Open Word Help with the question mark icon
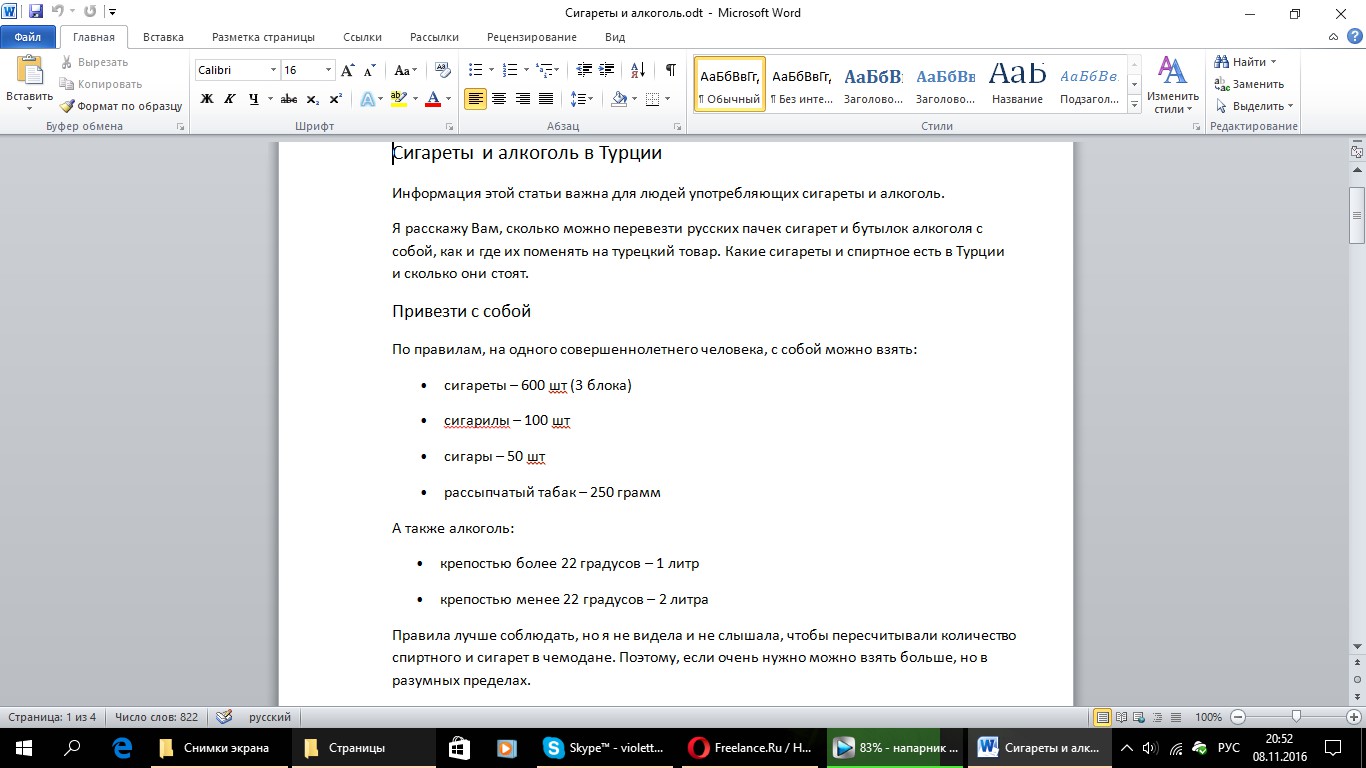 pyautogui.click(x=1355, y=37)
